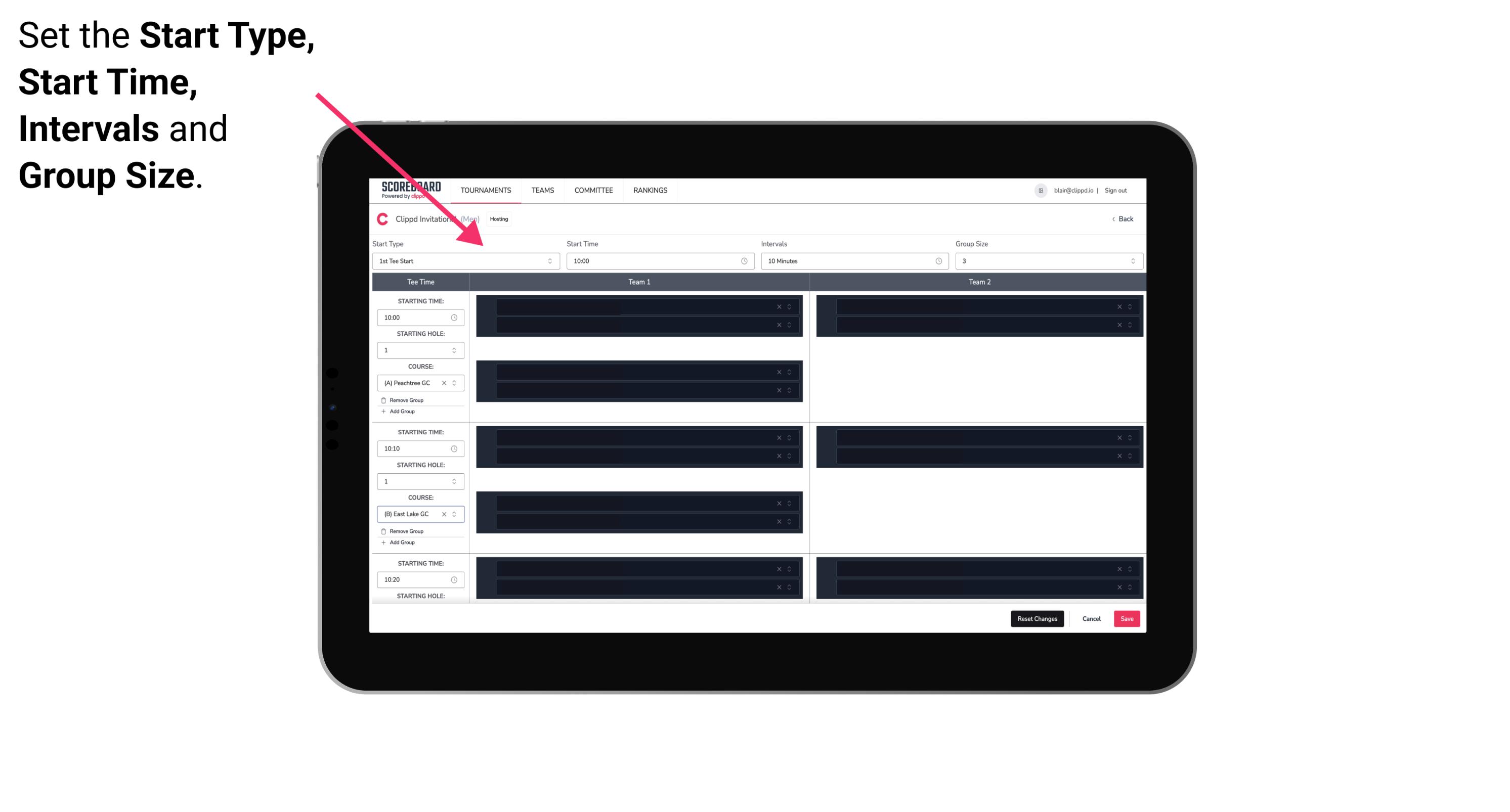The width and height of the screenshot is (1510, 812).
Task: Click the Cancel link
Action: [x=1090, y=617]
